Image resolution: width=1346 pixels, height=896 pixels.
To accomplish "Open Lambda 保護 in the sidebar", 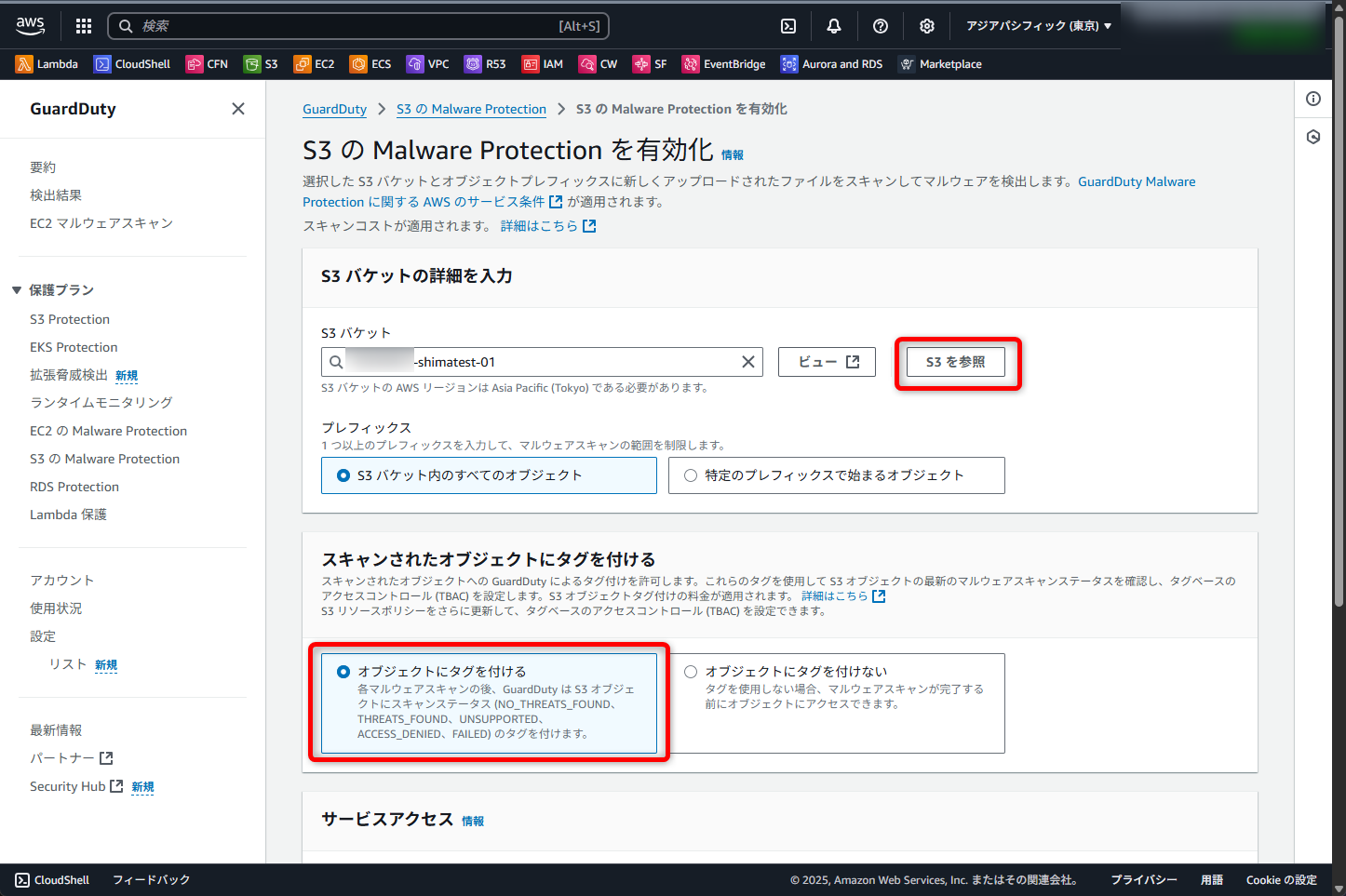I will (x=68, y=515).
